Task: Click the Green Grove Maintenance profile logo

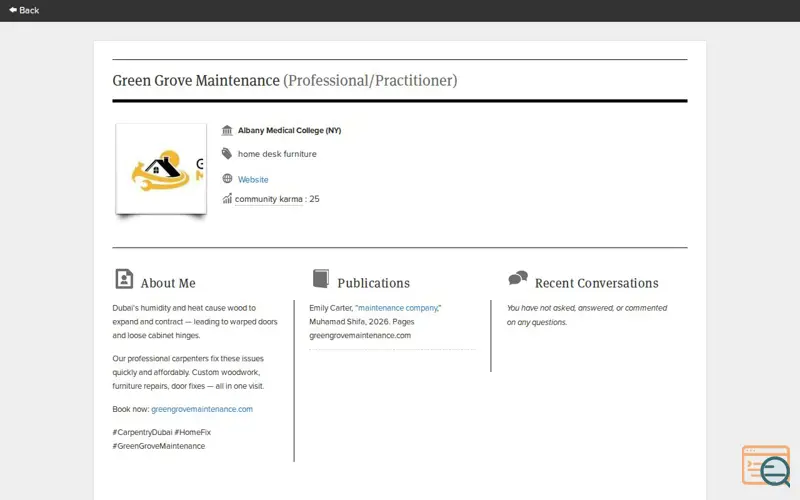Action: 161,169
